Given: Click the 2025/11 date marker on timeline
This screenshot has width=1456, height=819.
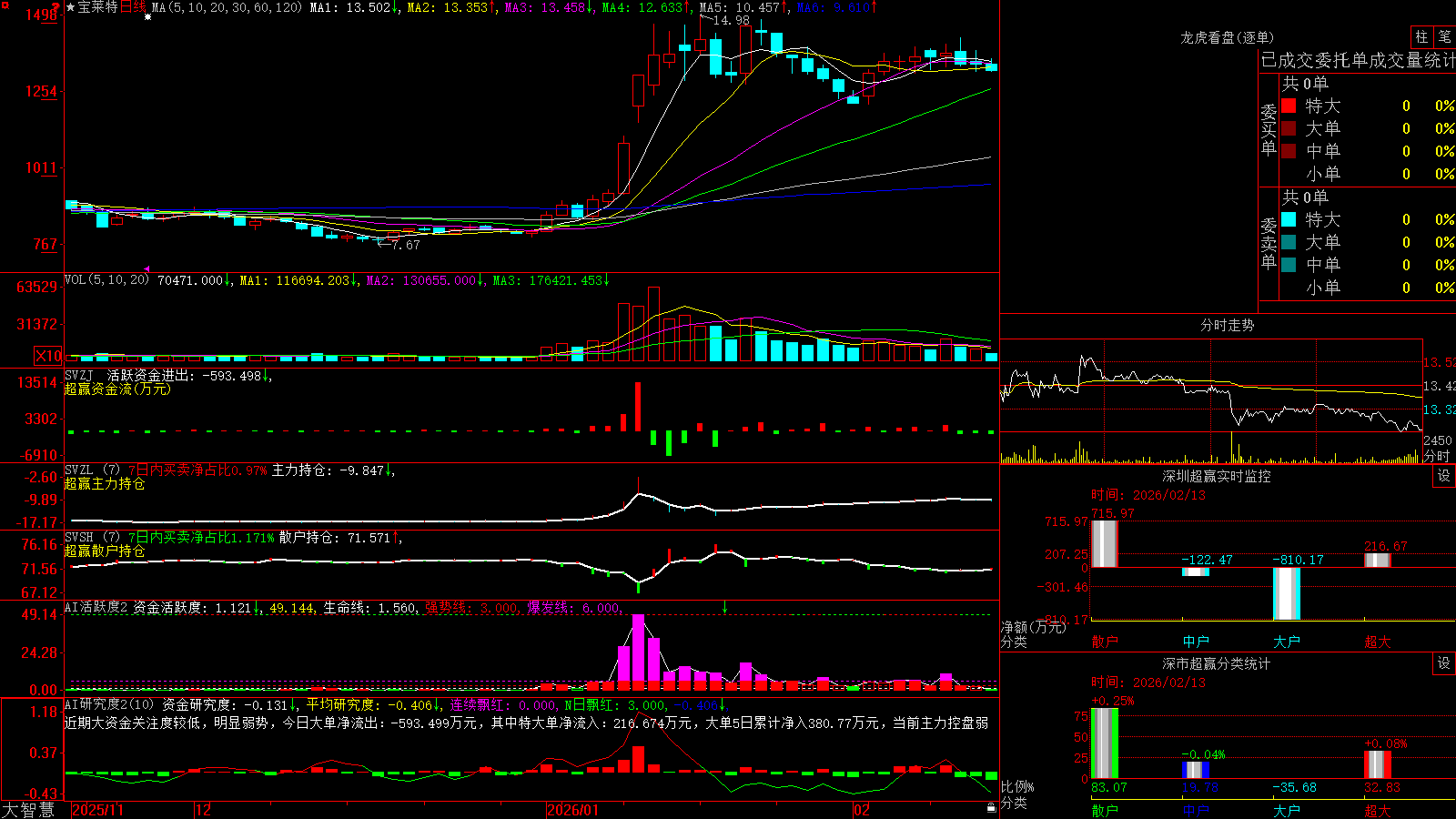Looking at the screenshot, I should click(x=97, y=810).
